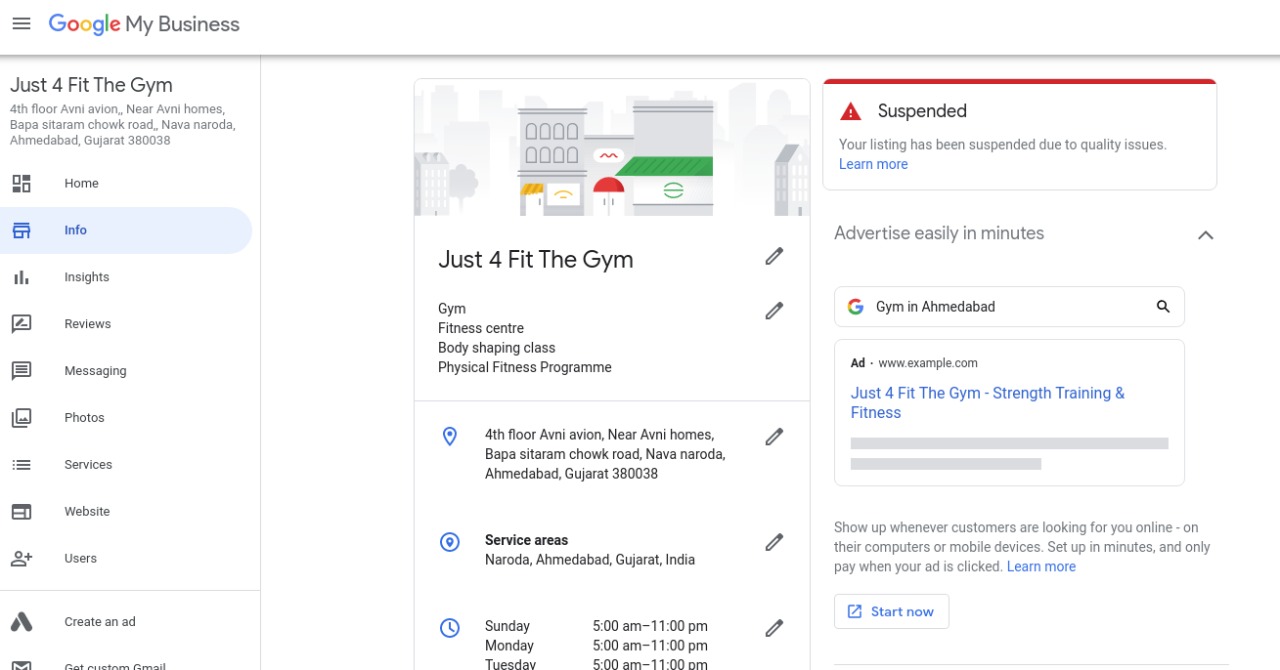Edit the address with pencil icon
Viewport: 1280px width, 670px height.
click(774, 437)
